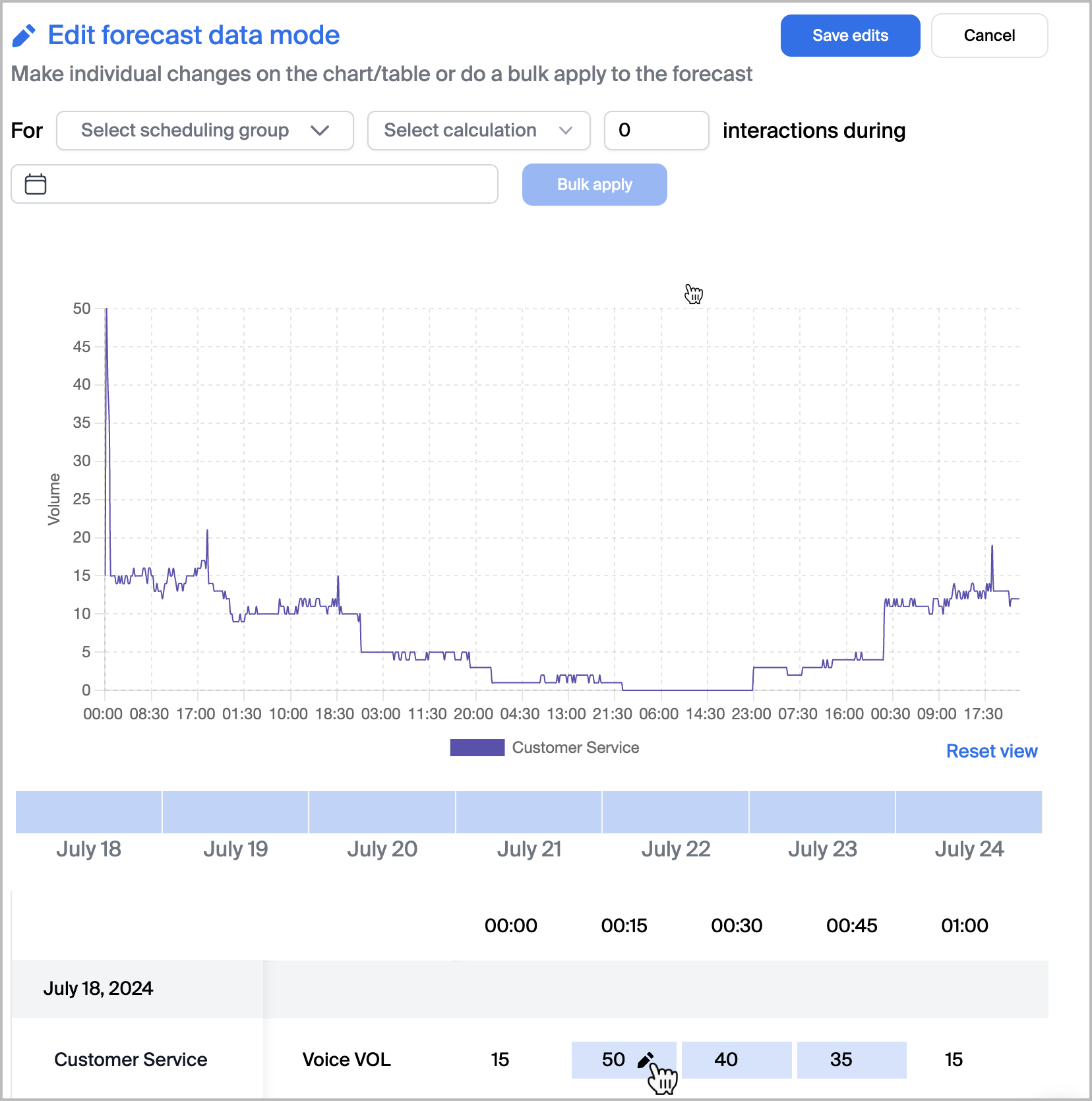Screen dimensions: 1092x1101
Task: Expand the Select calculation dropdown
Action: click(x=478, y=131)
